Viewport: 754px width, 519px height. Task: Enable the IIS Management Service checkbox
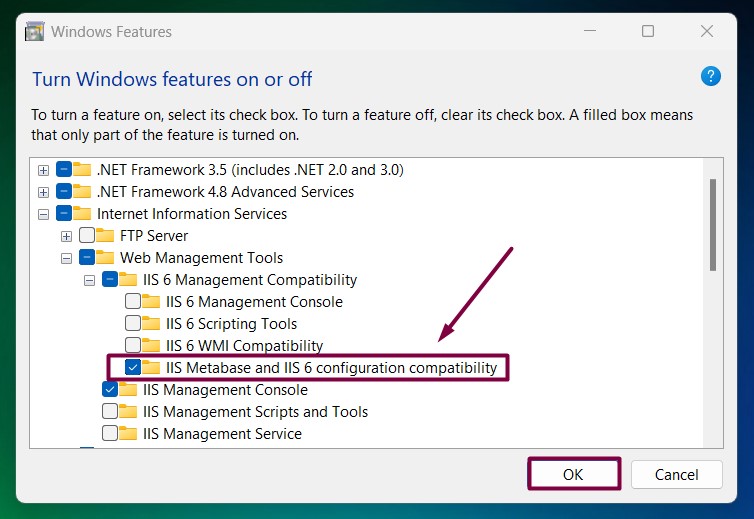pos(110,433)
